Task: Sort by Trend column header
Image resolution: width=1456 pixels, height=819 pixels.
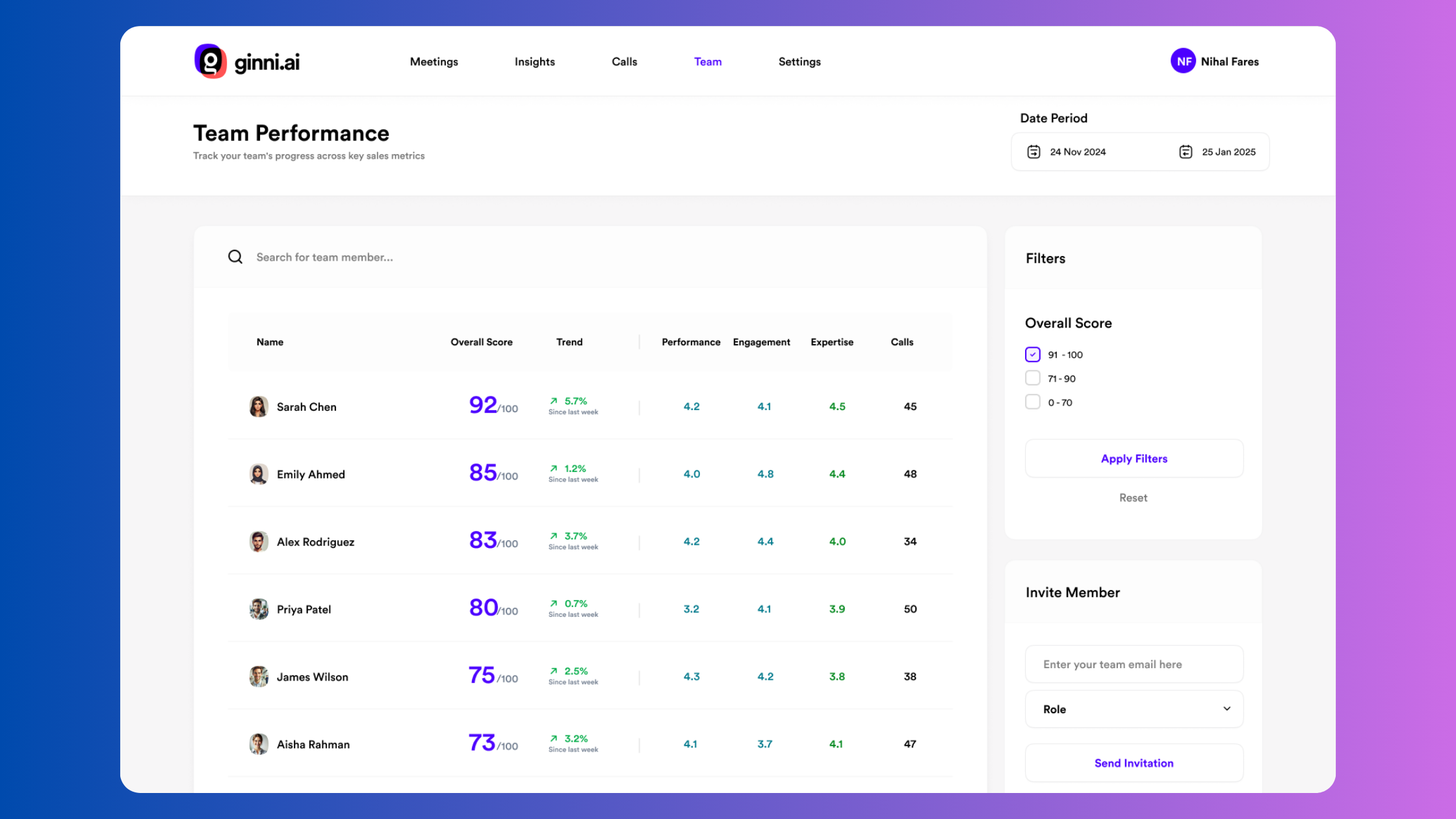Action: click(569, 342)
